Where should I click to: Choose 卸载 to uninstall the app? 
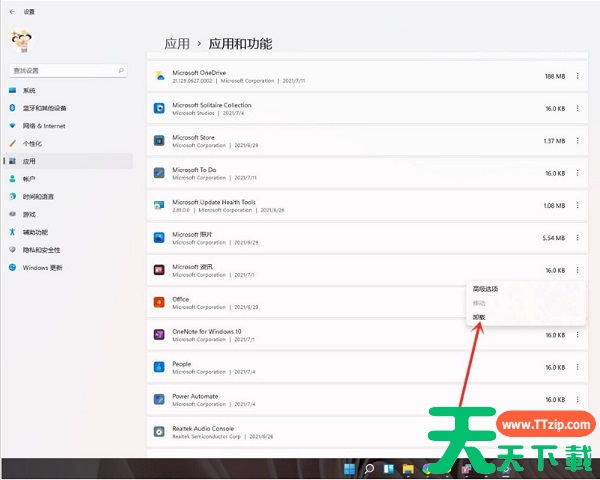click(526, 317)
